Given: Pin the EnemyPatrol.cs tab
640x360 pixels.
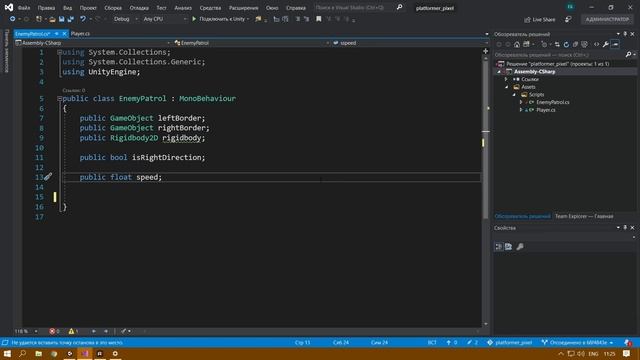Looking at the screenshot, I should coord(57,34).
